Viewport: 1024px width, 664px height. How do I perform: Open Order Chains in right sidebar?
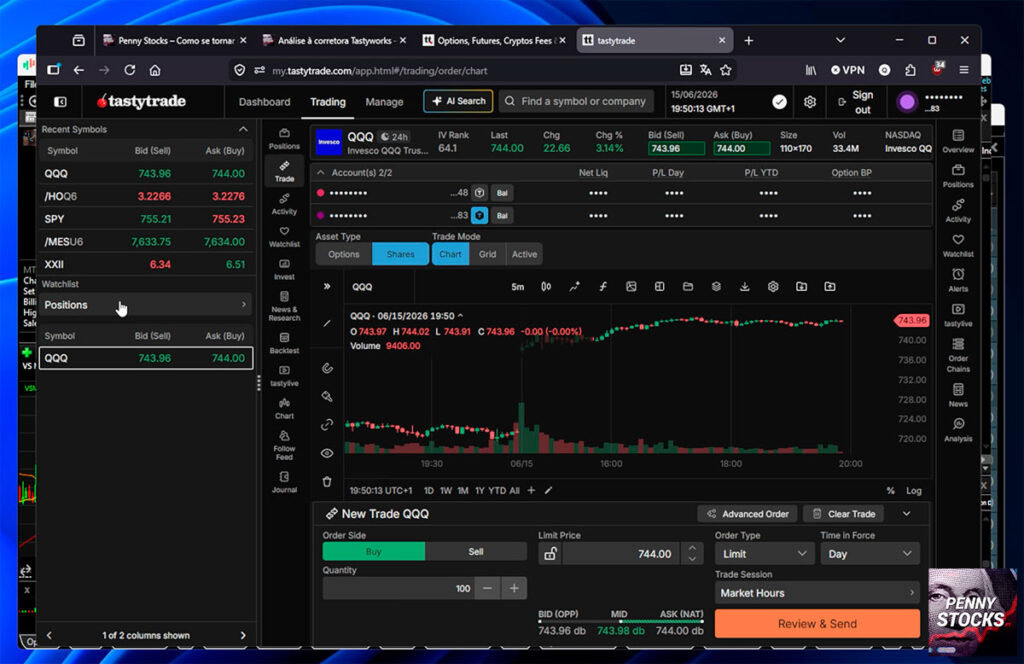point(958,355)
